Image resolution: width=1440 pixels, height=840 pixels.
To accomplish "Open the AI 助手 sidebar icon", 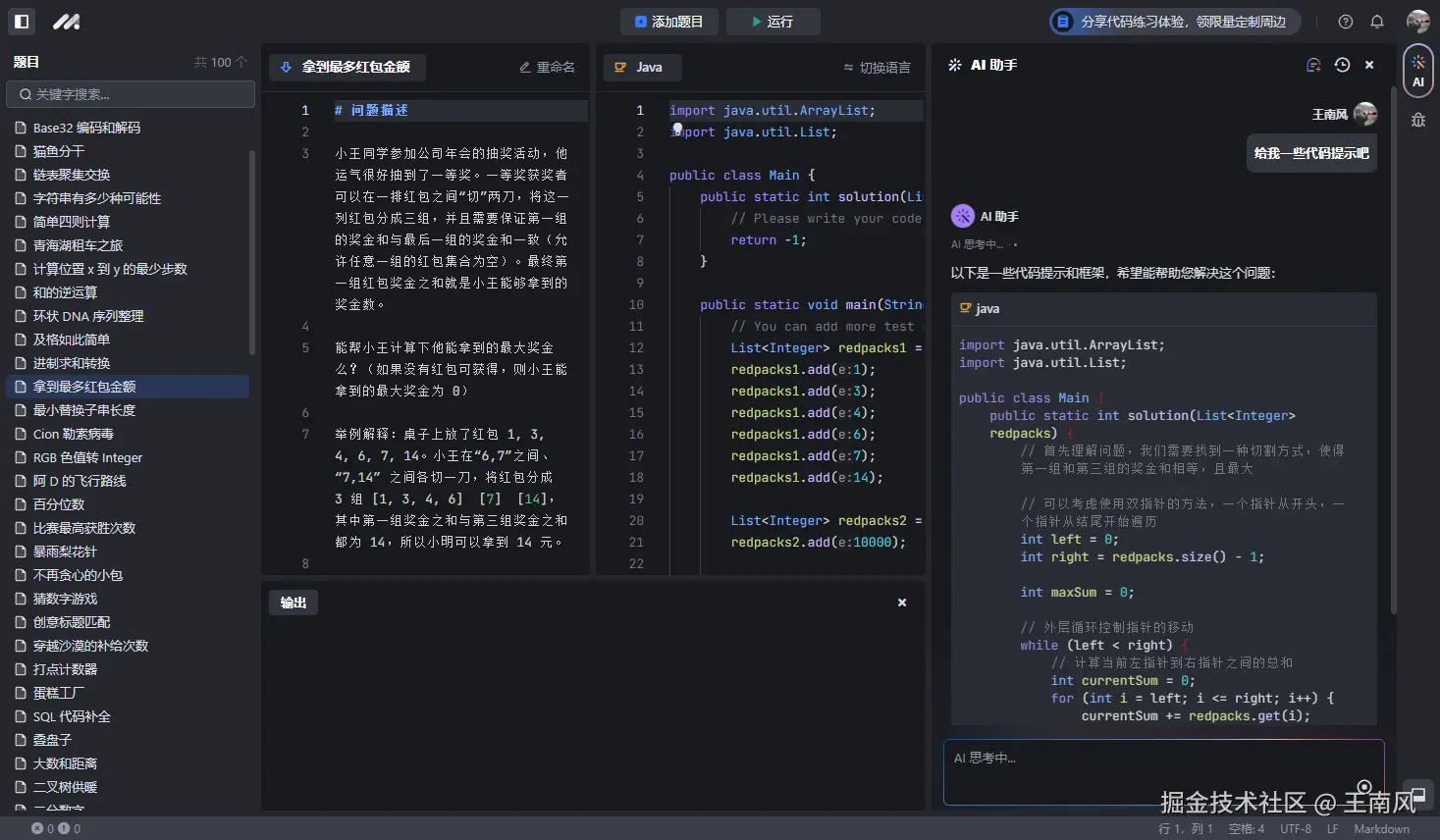I will 1417,70.
